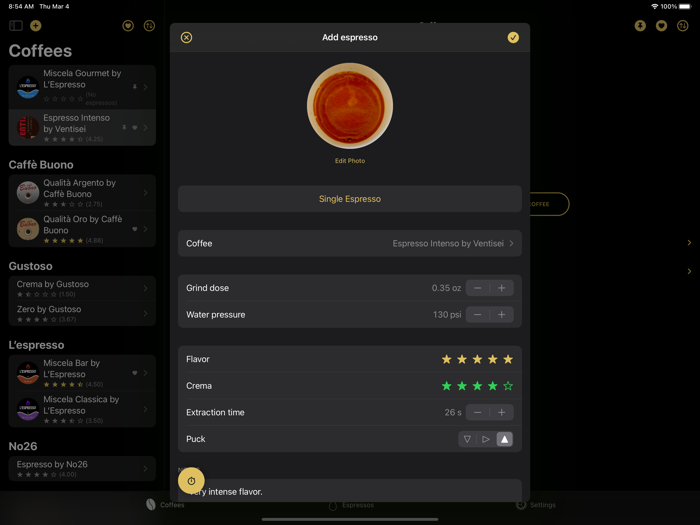Viewport: 700px width, 525px height.
Task: Click partially hidden COFFEE outlined button
Action: point(549,204)
